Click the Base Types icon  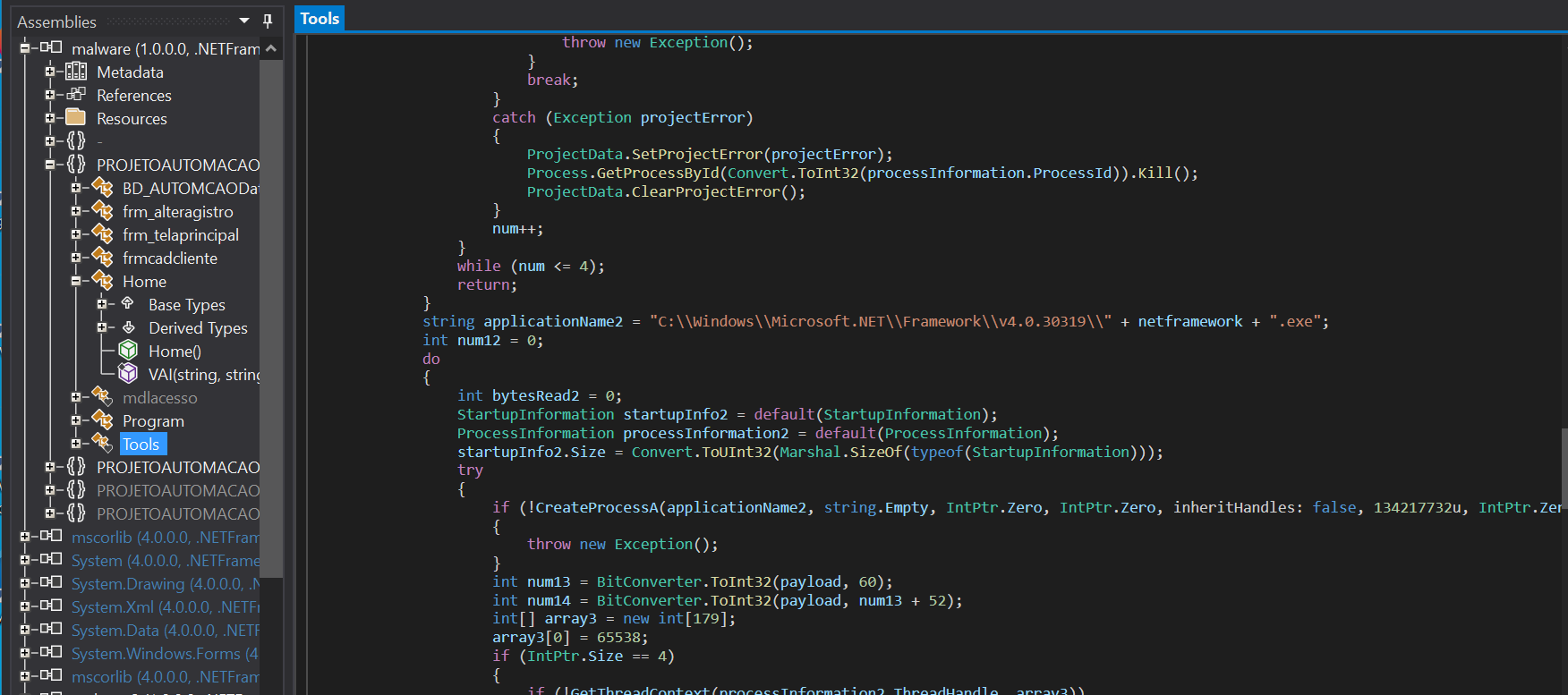128,303
